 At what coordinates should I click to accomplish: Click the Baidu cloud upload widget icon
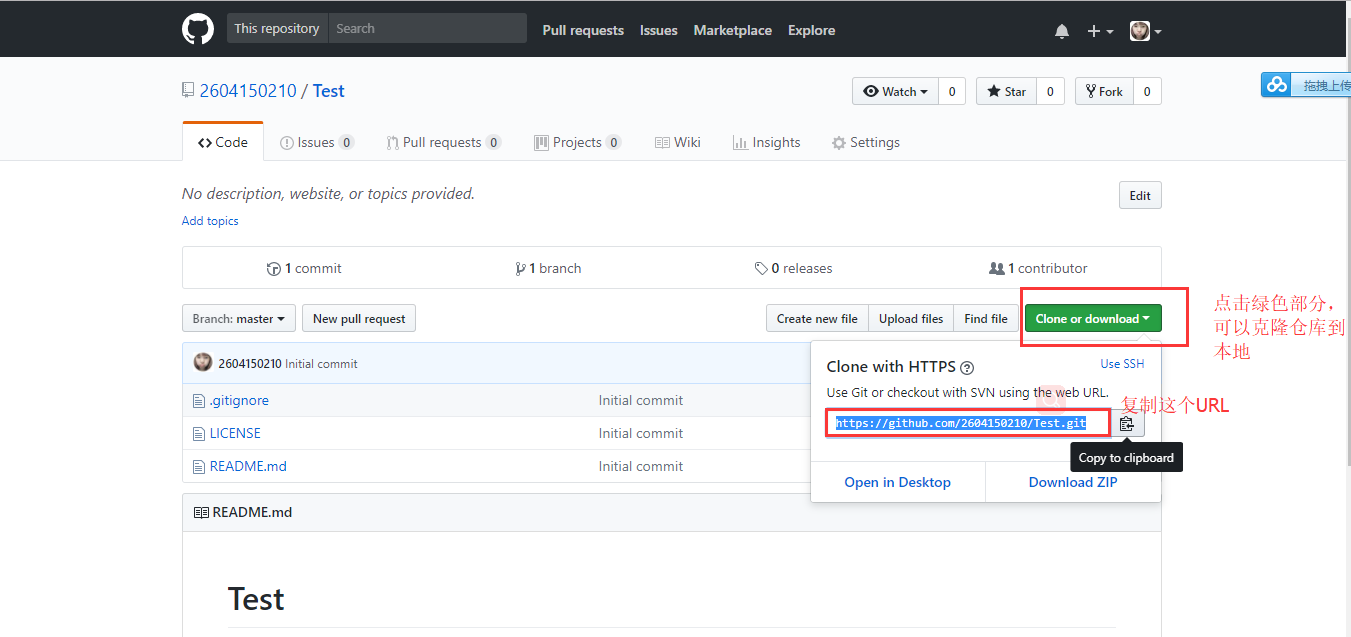tap(1277, 85)
